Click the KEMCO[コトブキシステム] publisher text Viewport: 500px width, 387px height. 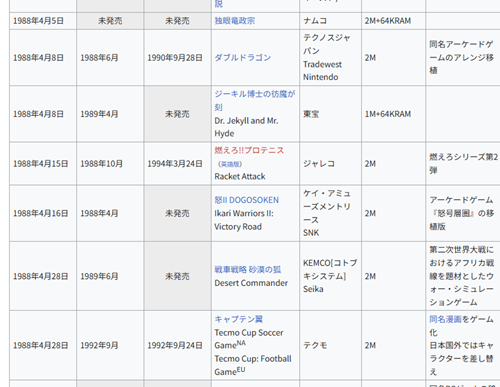(330, 270)
